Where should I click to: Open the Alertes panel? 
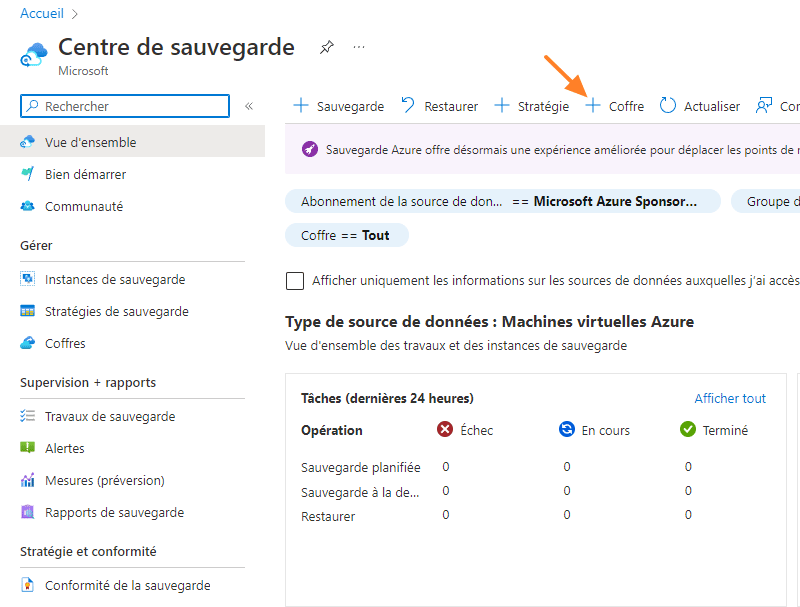tap(58, 448)
